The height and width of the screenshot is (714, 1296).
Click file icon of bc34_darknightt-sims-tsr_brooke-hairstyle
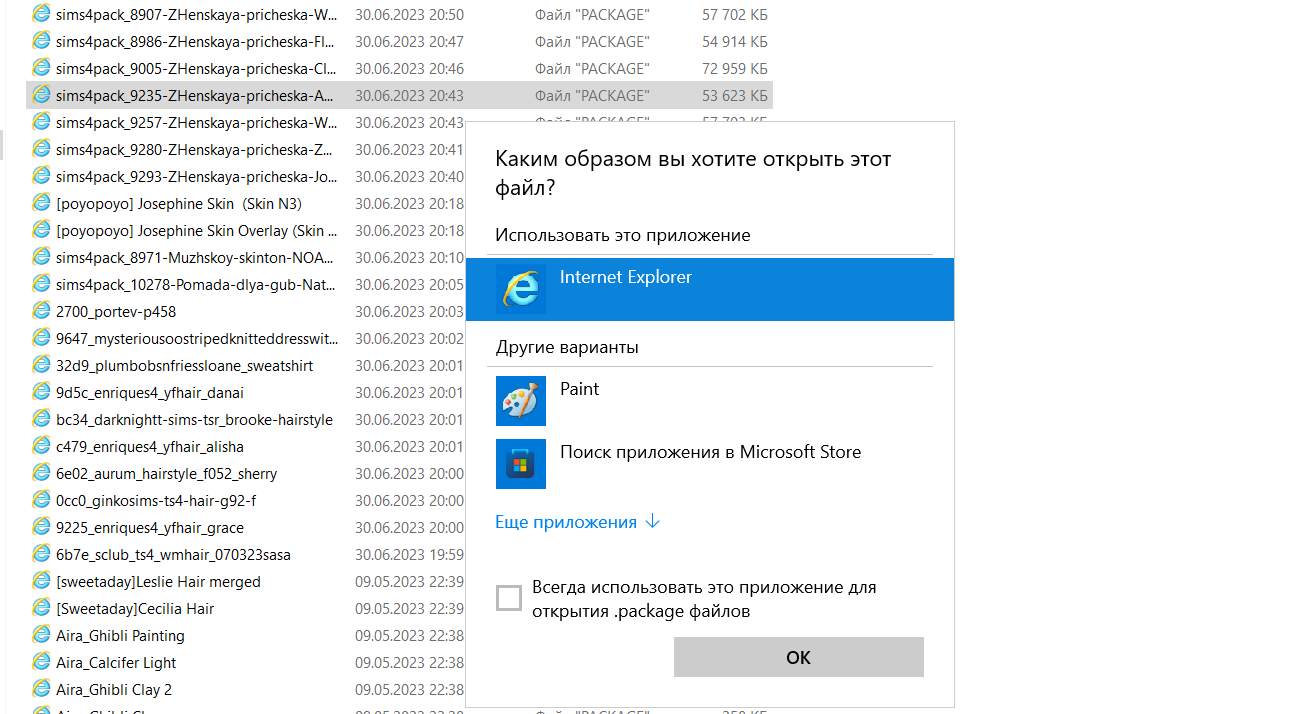click(41, 419)
